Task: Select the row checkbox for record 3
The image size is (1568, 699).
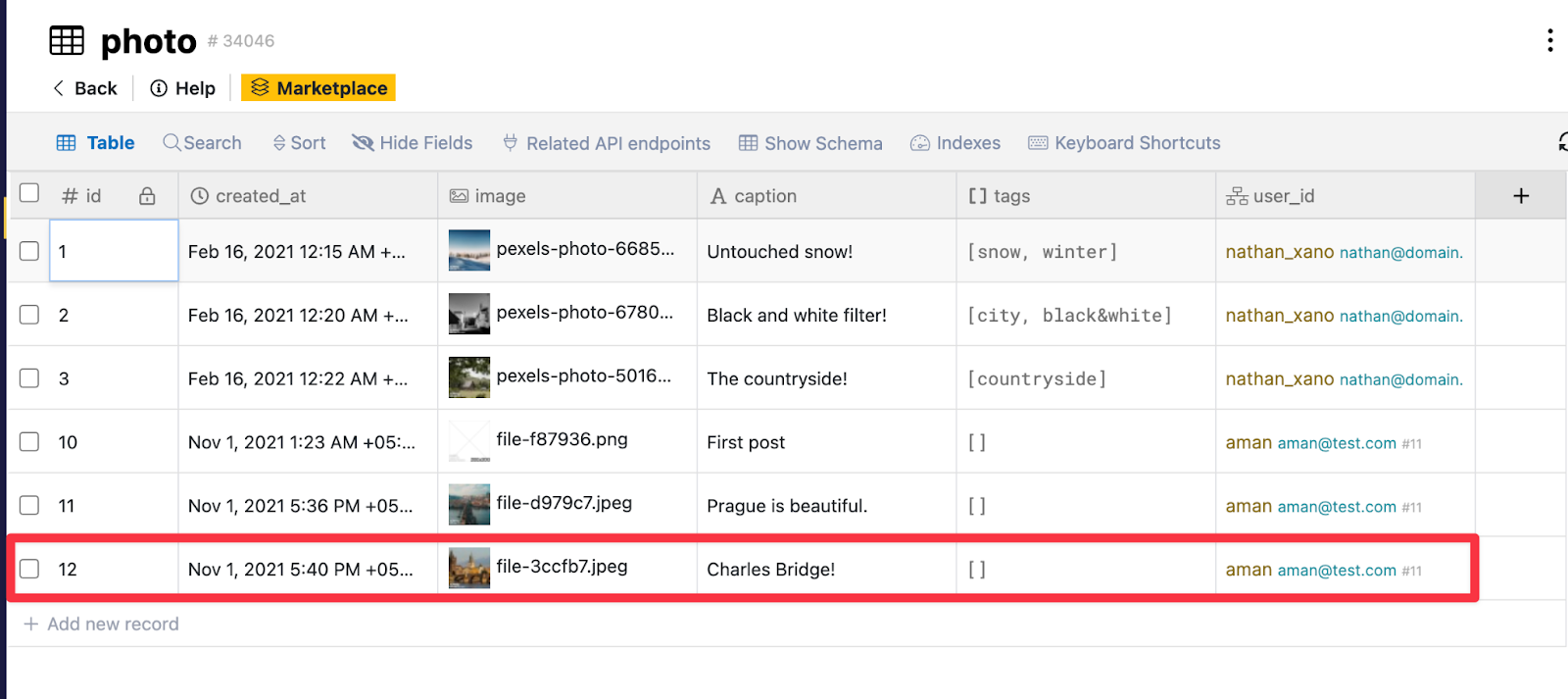Action: coord(29,378)
